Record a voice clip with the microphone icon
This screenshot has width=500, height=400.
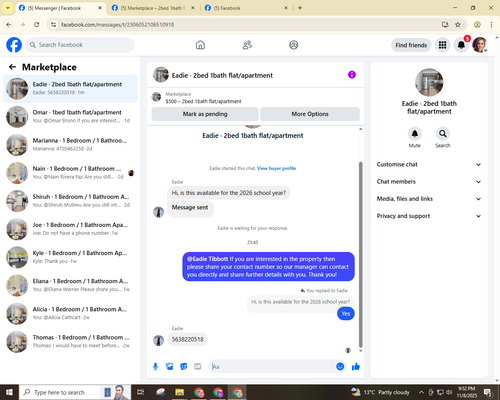click(x=155, y=367)
